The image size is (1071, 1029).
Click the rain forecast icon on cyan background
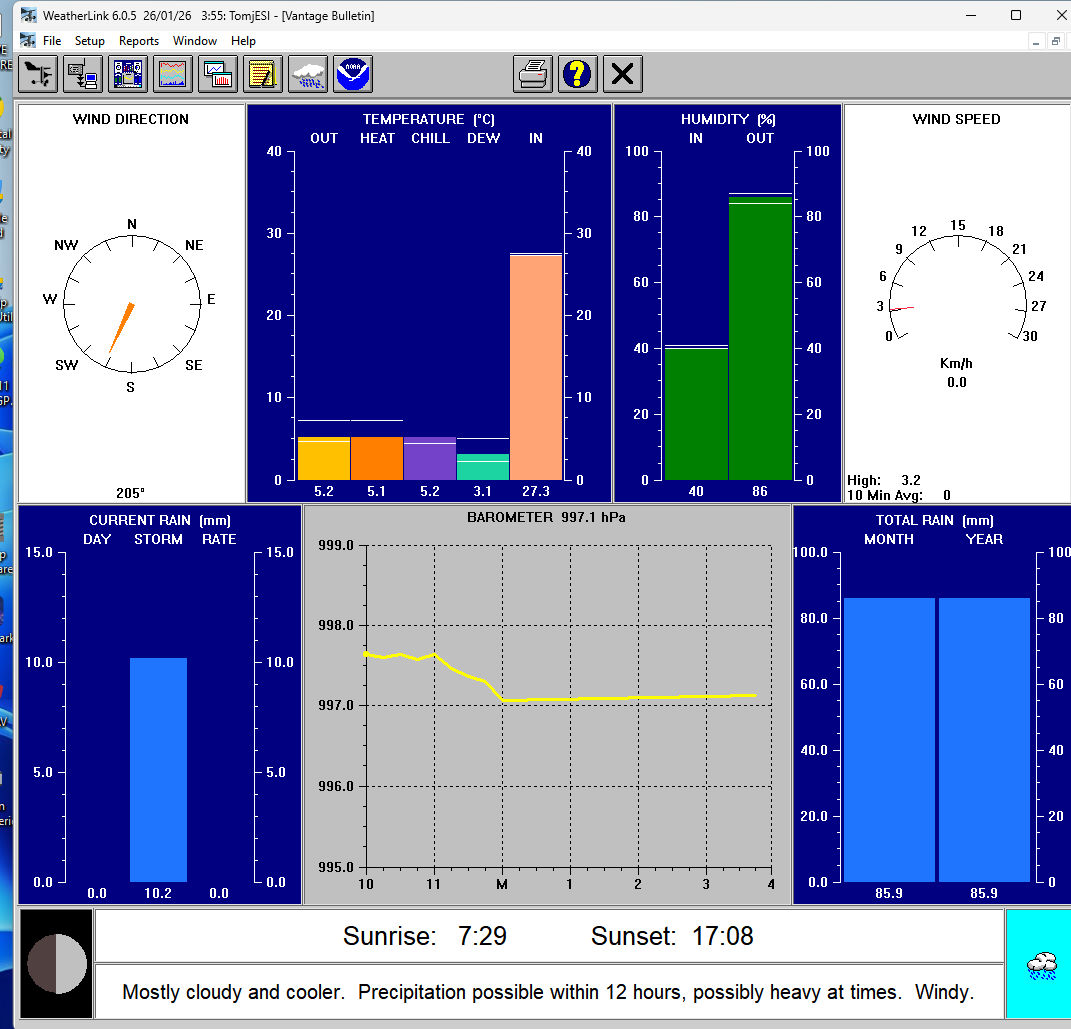point(1040,965)
